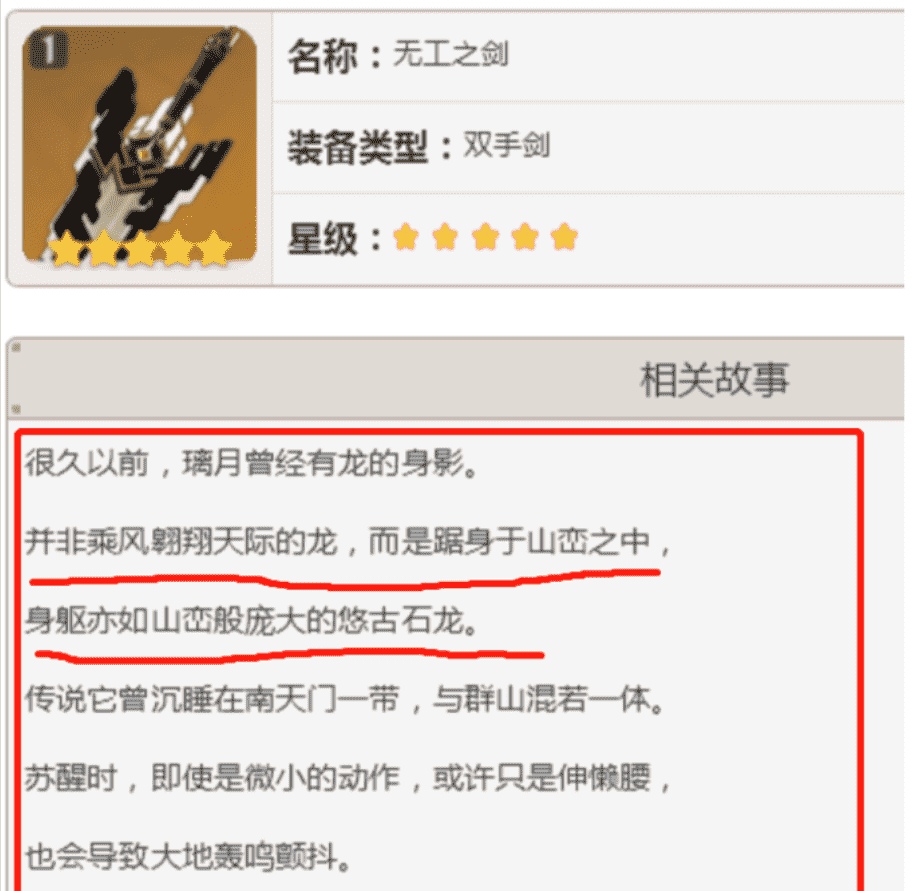Click the first star in 星级 row

(406, 237)
